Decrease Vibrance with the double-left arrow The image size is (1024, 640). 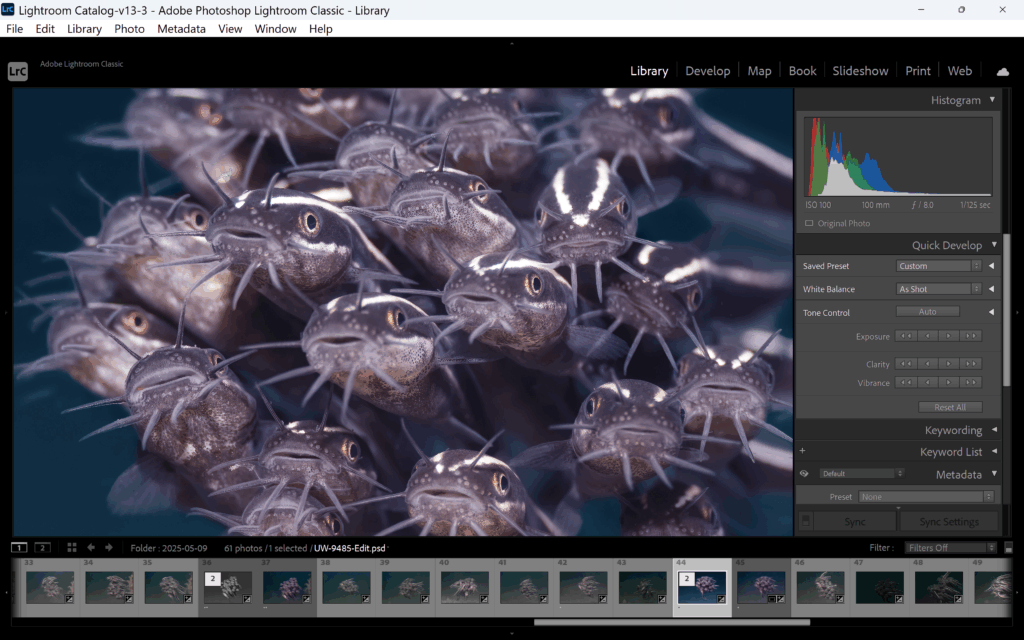point(906,382)
